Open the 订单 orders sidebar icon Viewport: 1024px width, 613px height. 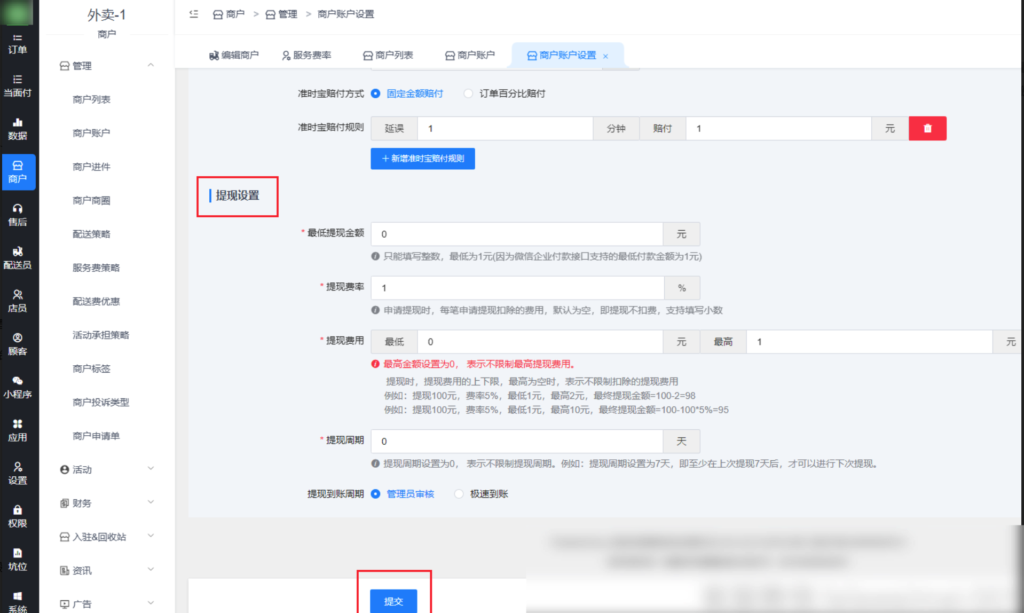[18, 42]
